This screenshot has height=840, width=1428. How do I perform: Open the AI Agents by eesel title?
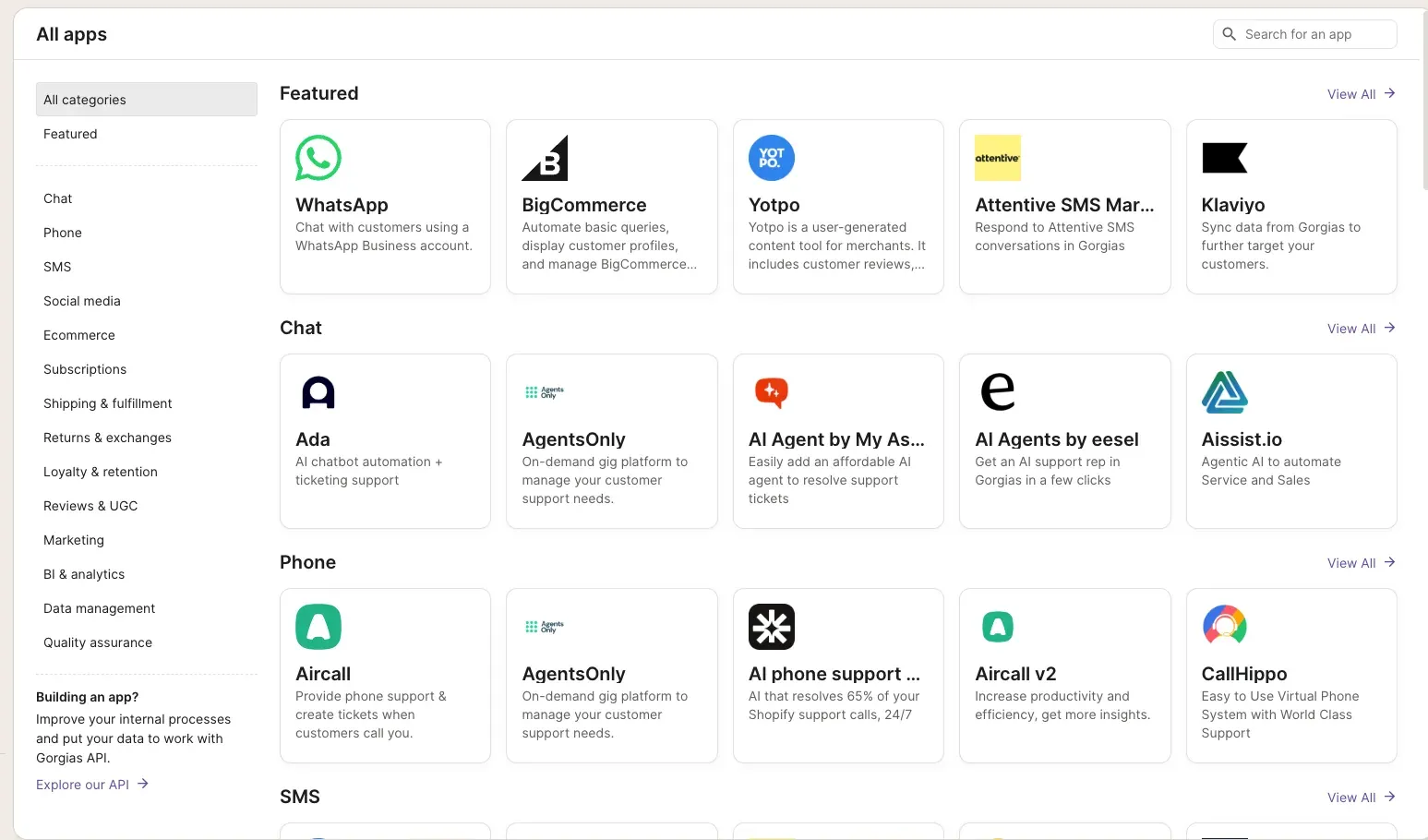(x=1057, y=439)
